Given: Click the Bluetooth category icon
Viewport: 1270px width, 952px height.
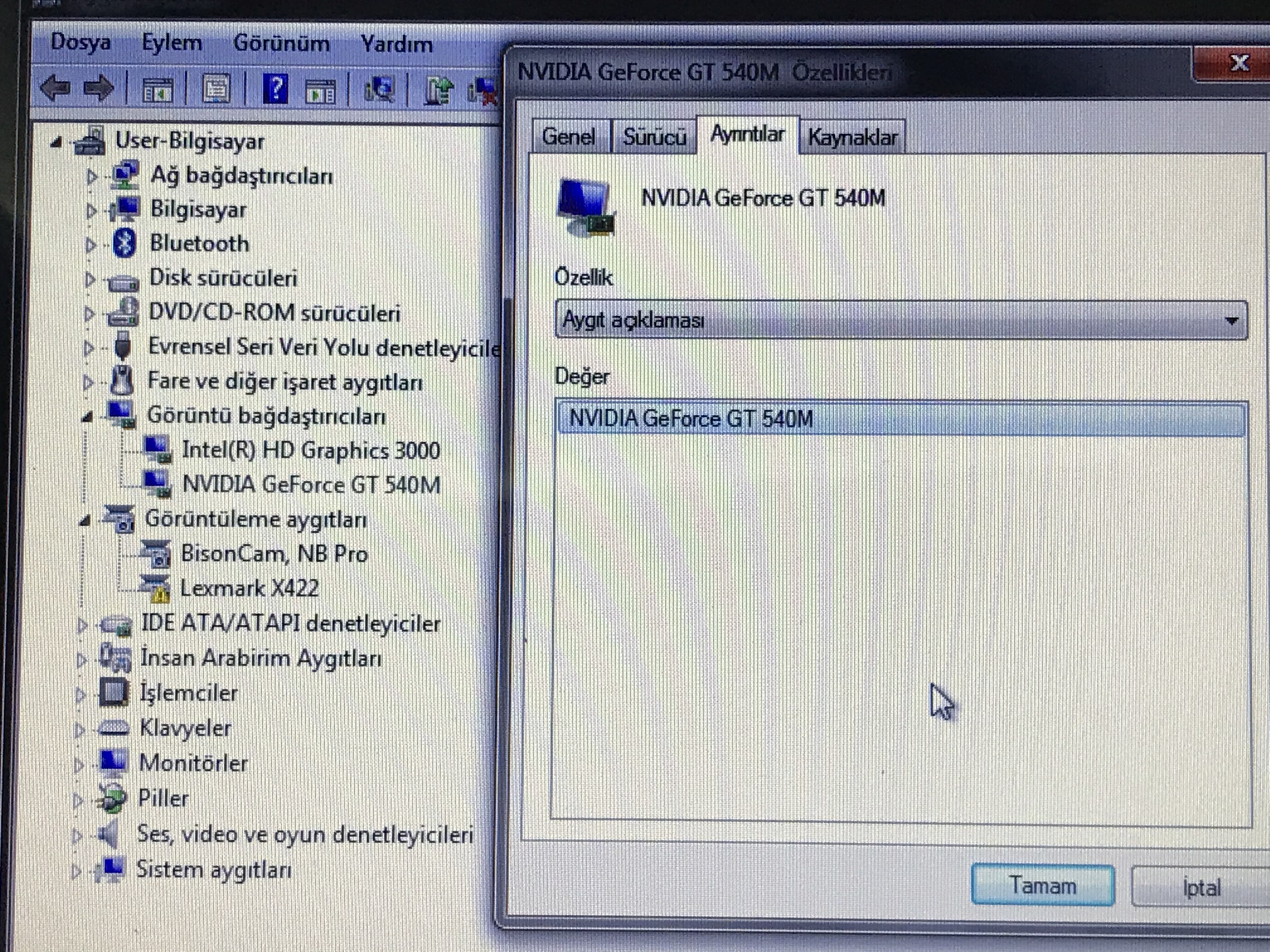Looking at the screenshot, I should (125, 243).
